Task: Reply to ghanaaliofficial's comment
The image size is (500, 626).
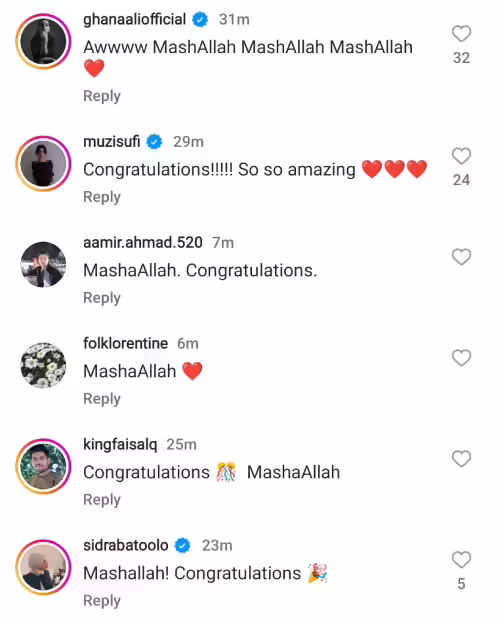Action: point(102,96)
